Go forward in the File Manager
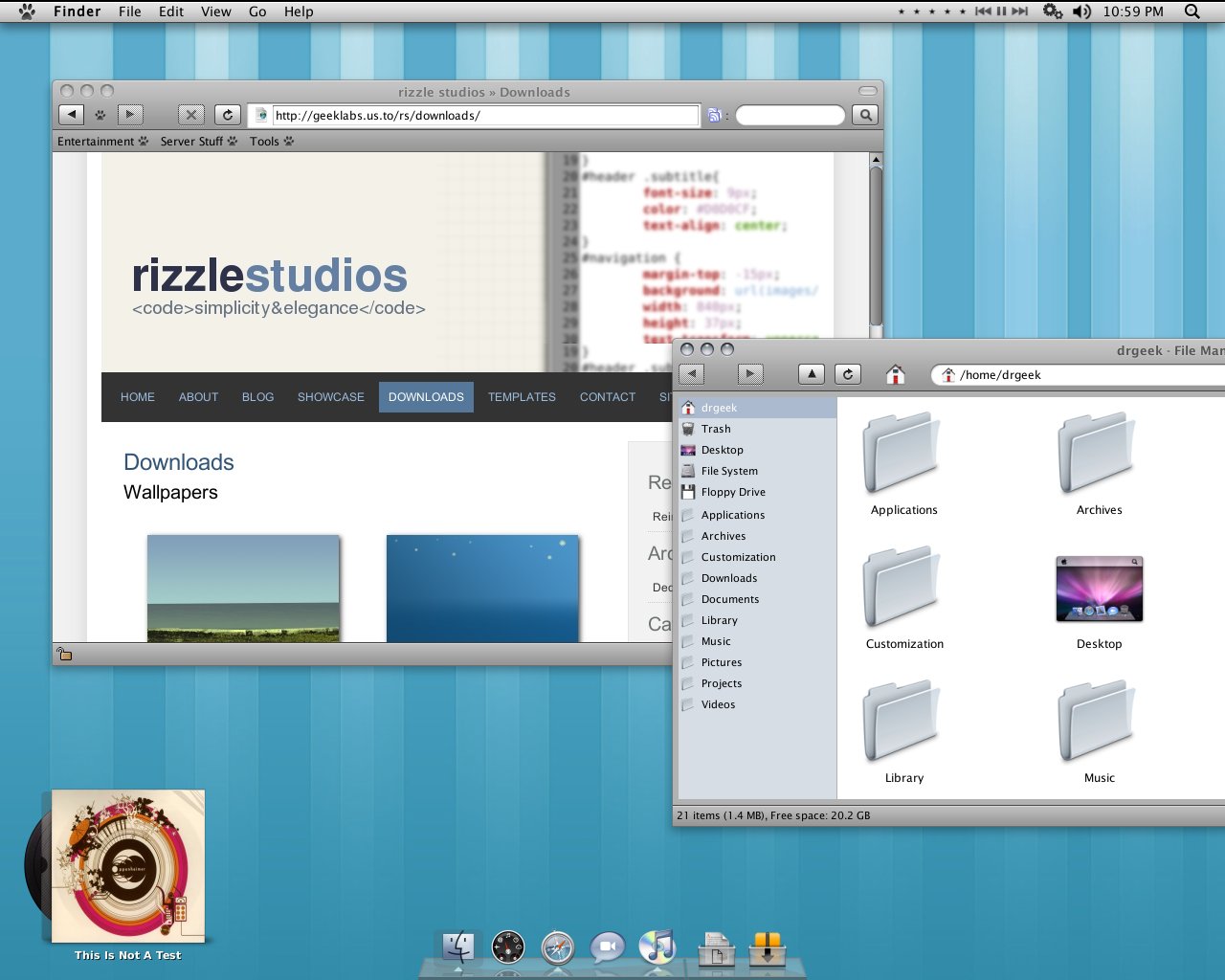1225x980 pixels. click(x=750, y=374)
